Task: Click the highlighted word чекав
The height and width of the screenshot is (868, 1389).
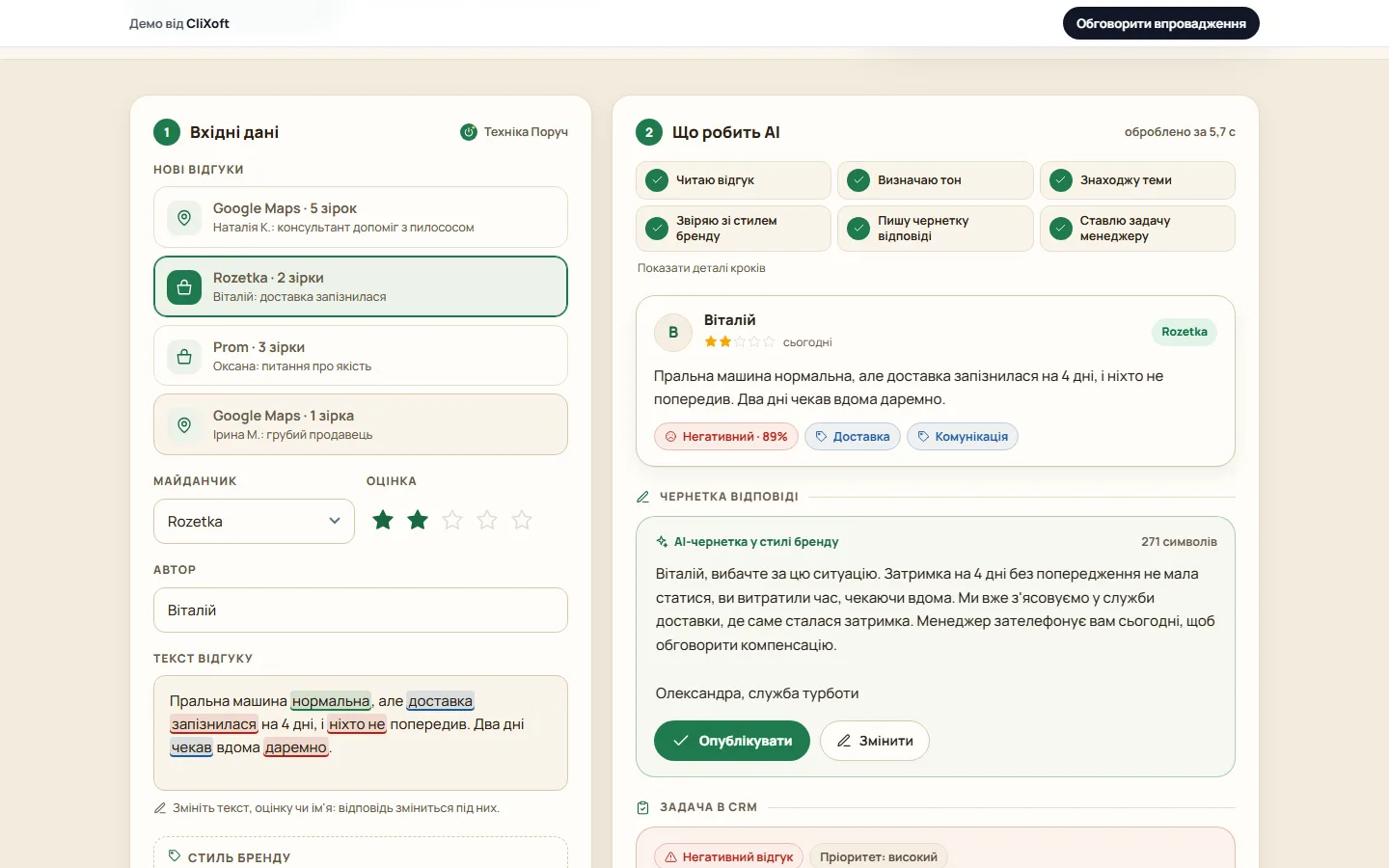Action: click(x=191, y=747)
